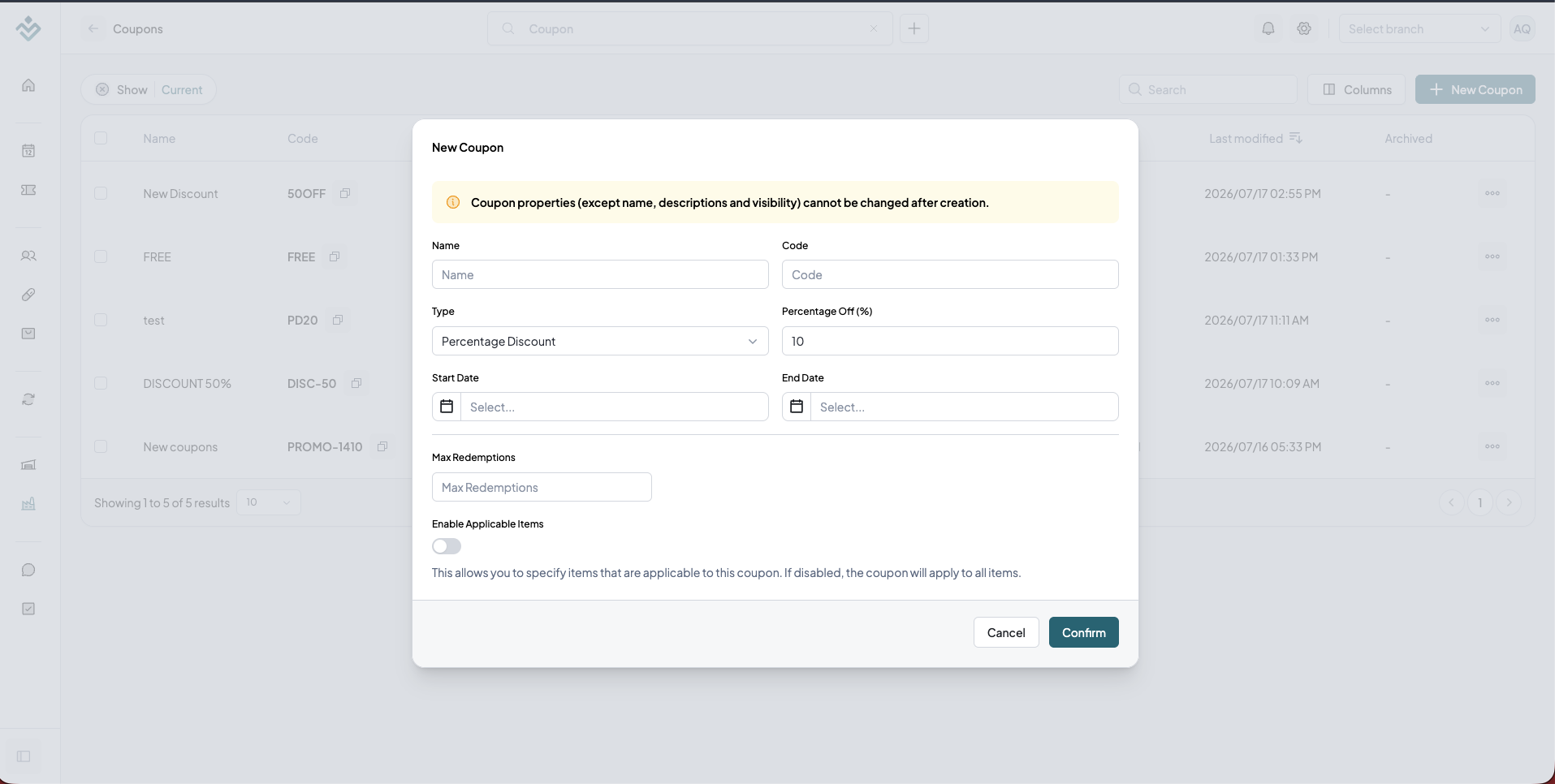Click the End Date Select field
The width and height of the screenshot is (1555, 784).
click(x=965, y=407)
